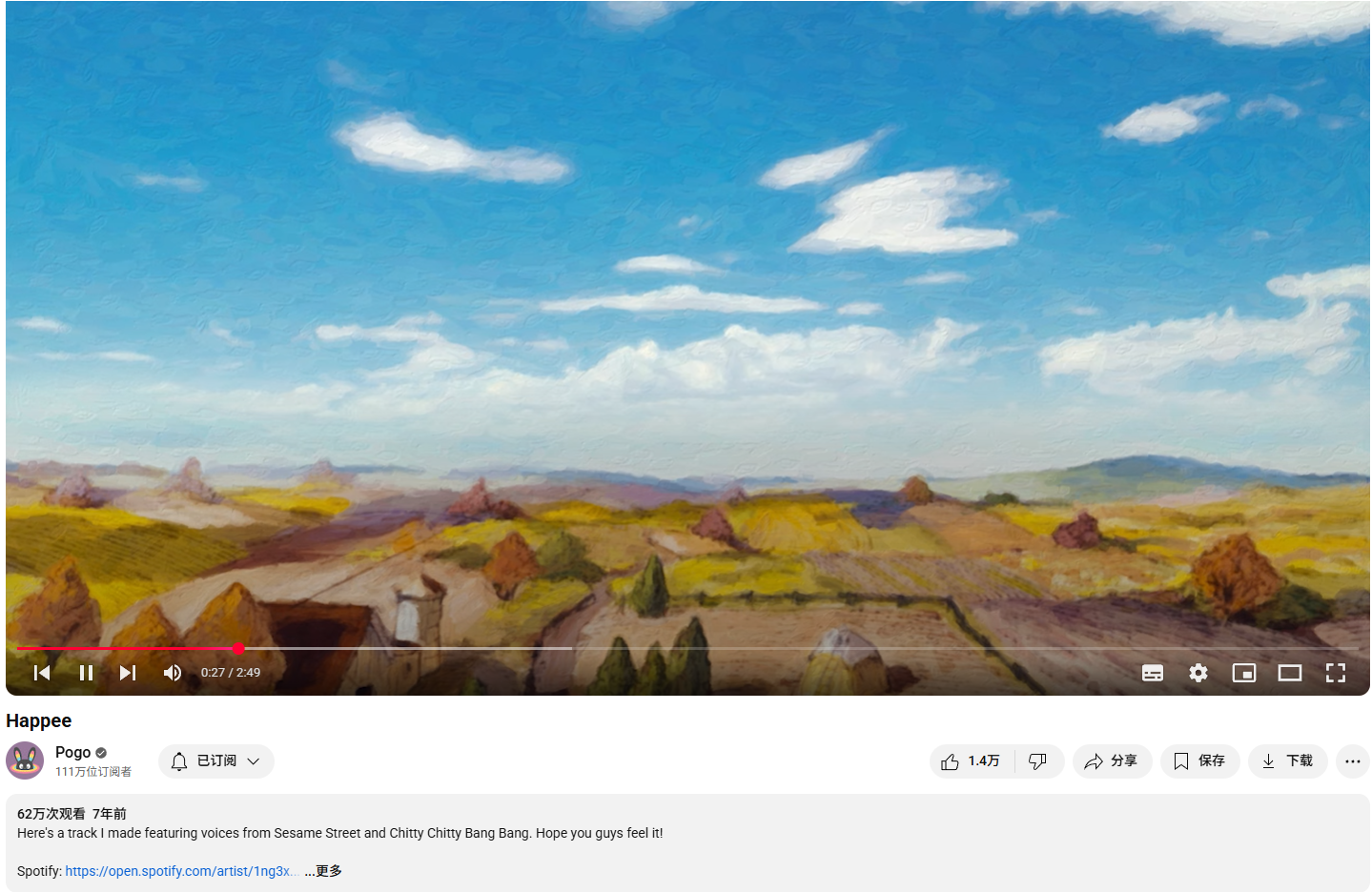Open the Pogo channel avatar
The width and height of the screenshot is (1372, 892).
pyautogui.click(x=25, y=760)
